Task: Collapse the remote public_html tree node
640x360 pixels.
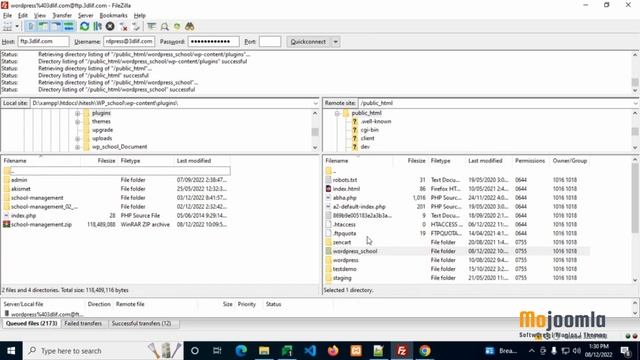Action: [337, 113]
